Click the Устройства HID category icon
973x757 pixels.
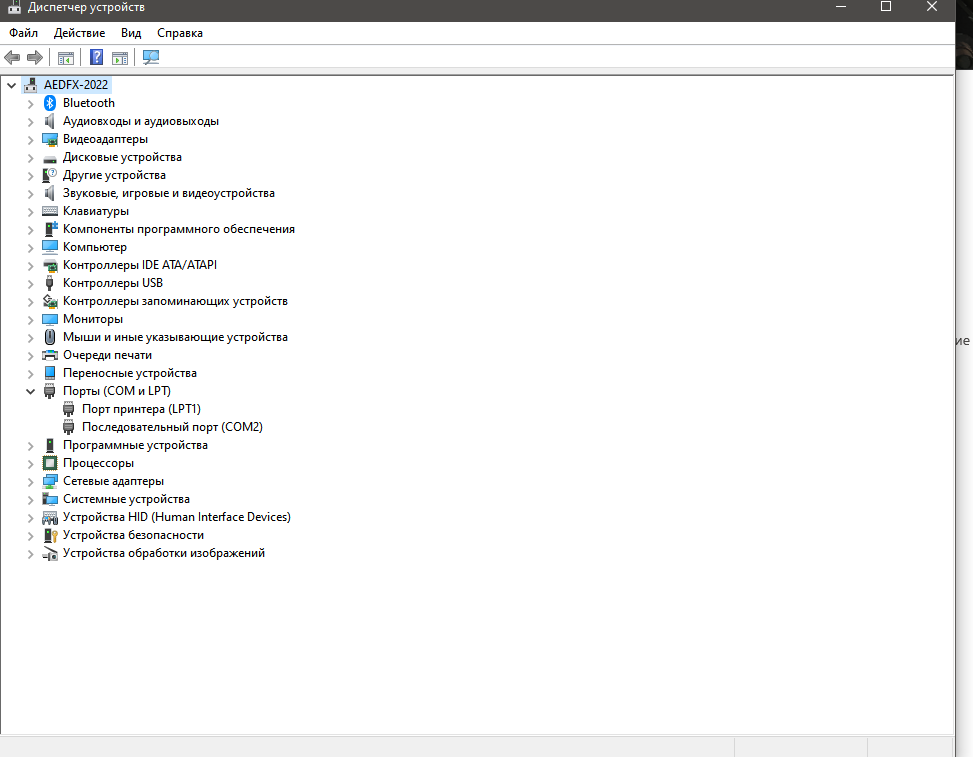[x=50, y=517]
